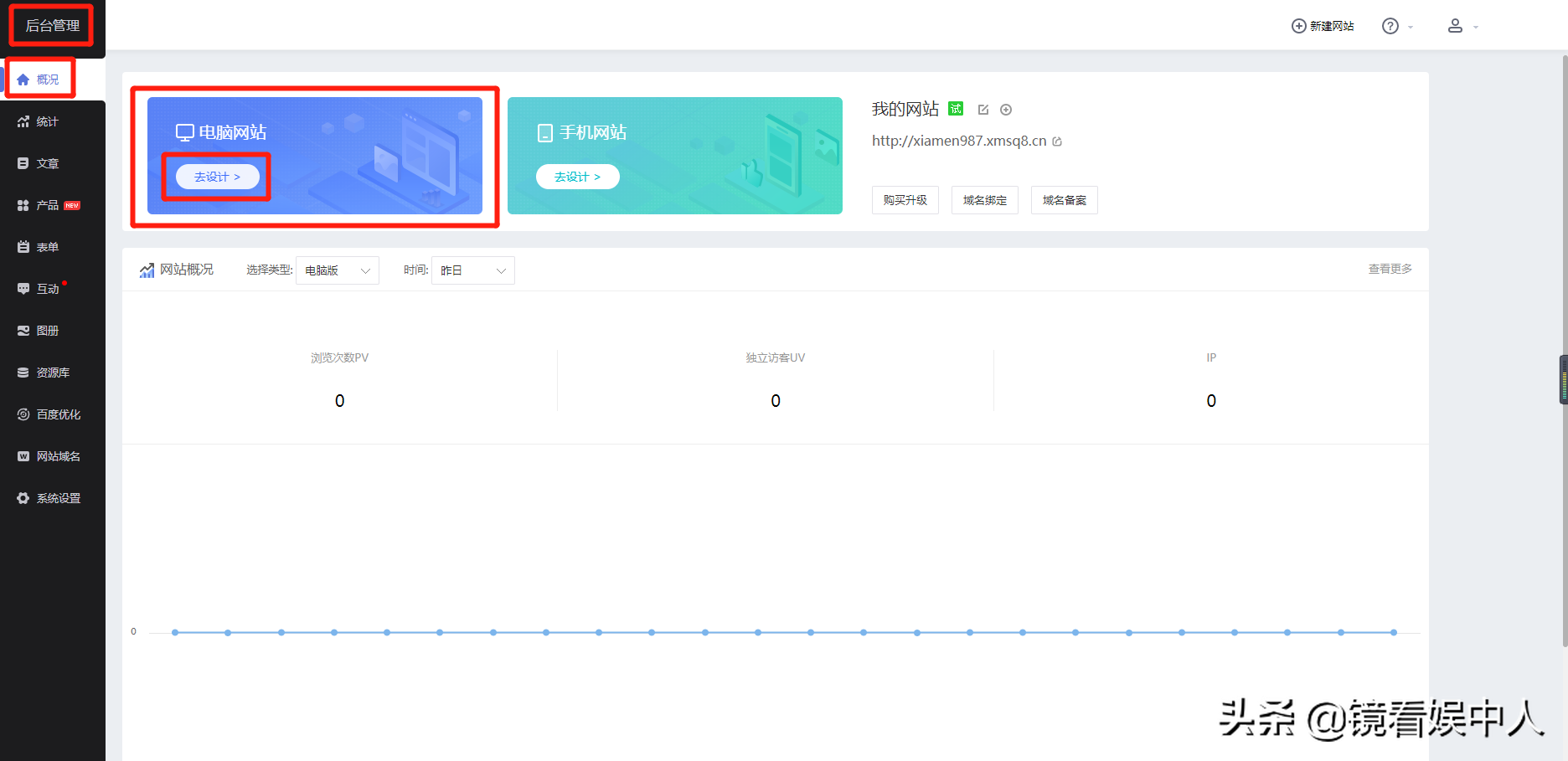Viewport: 1568px width, 761px height.
Task: Open external link icon after website URL
Action: tap(1057, 141)
